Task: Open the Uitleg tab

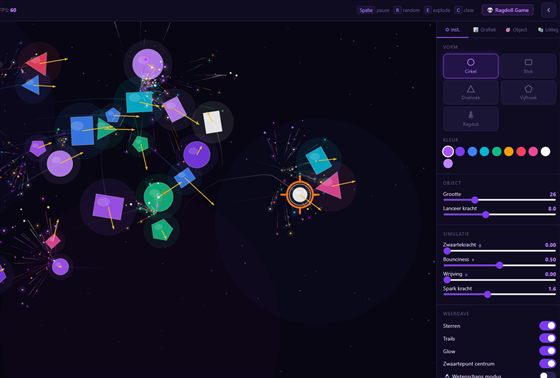Action: (x=548, y=30)
